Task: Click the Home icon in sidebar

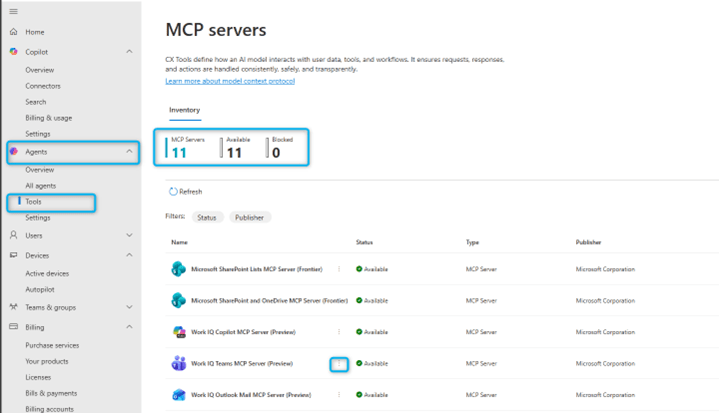Action: click(x=13, y=32)
